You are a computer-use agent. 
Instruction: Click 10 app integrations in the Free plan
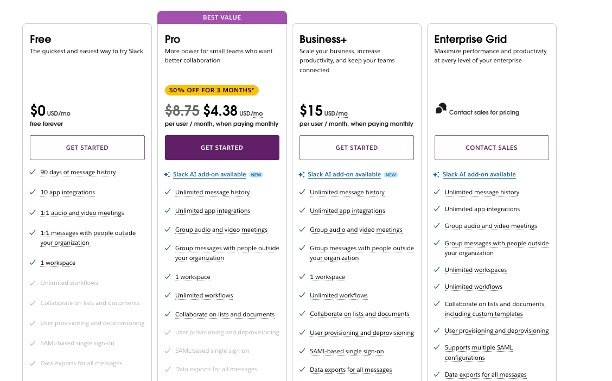[68, 192]
